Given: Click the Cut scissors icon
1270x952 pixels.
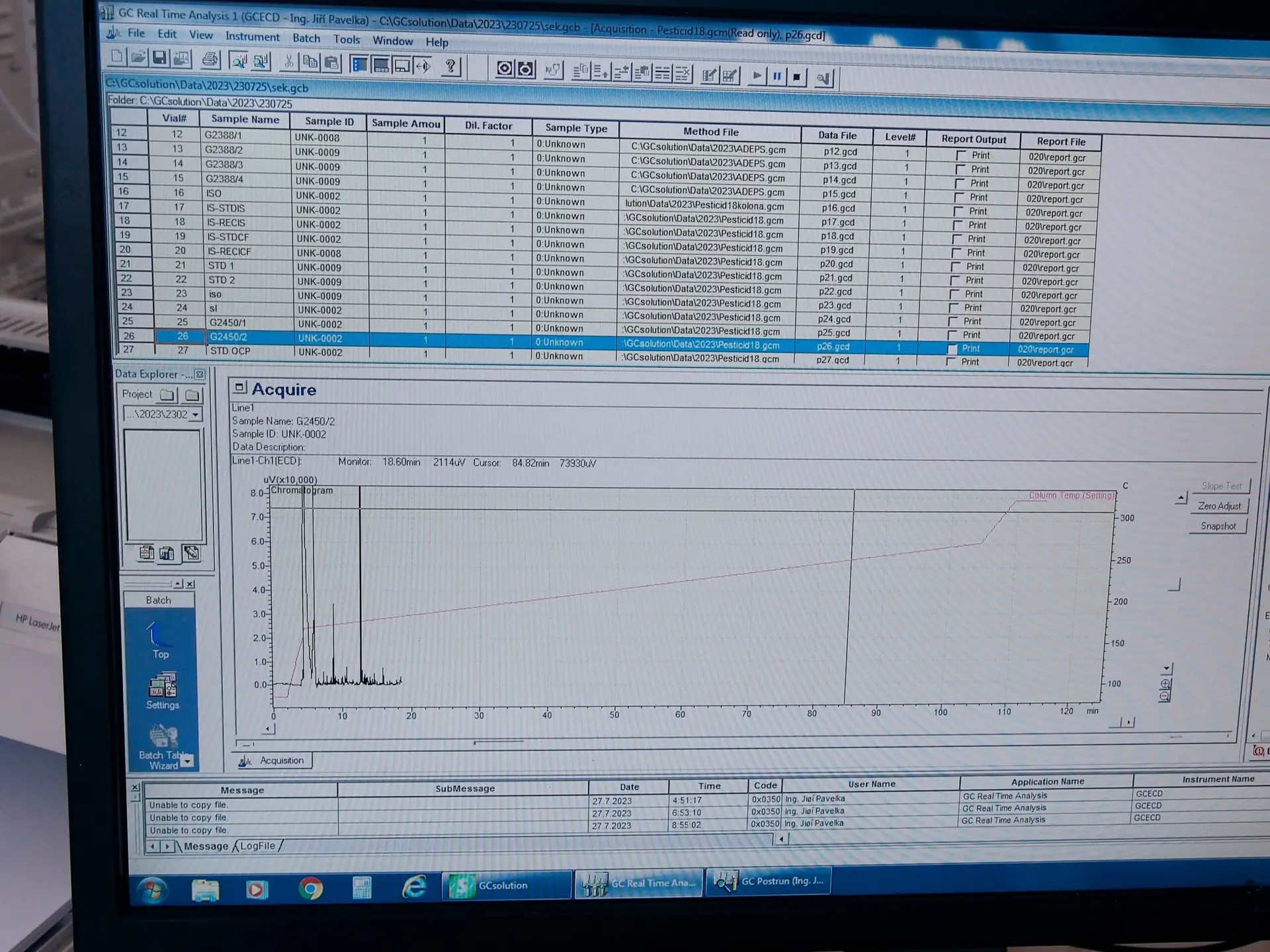Looking at the screenshot, I should [x=288, y=62].
